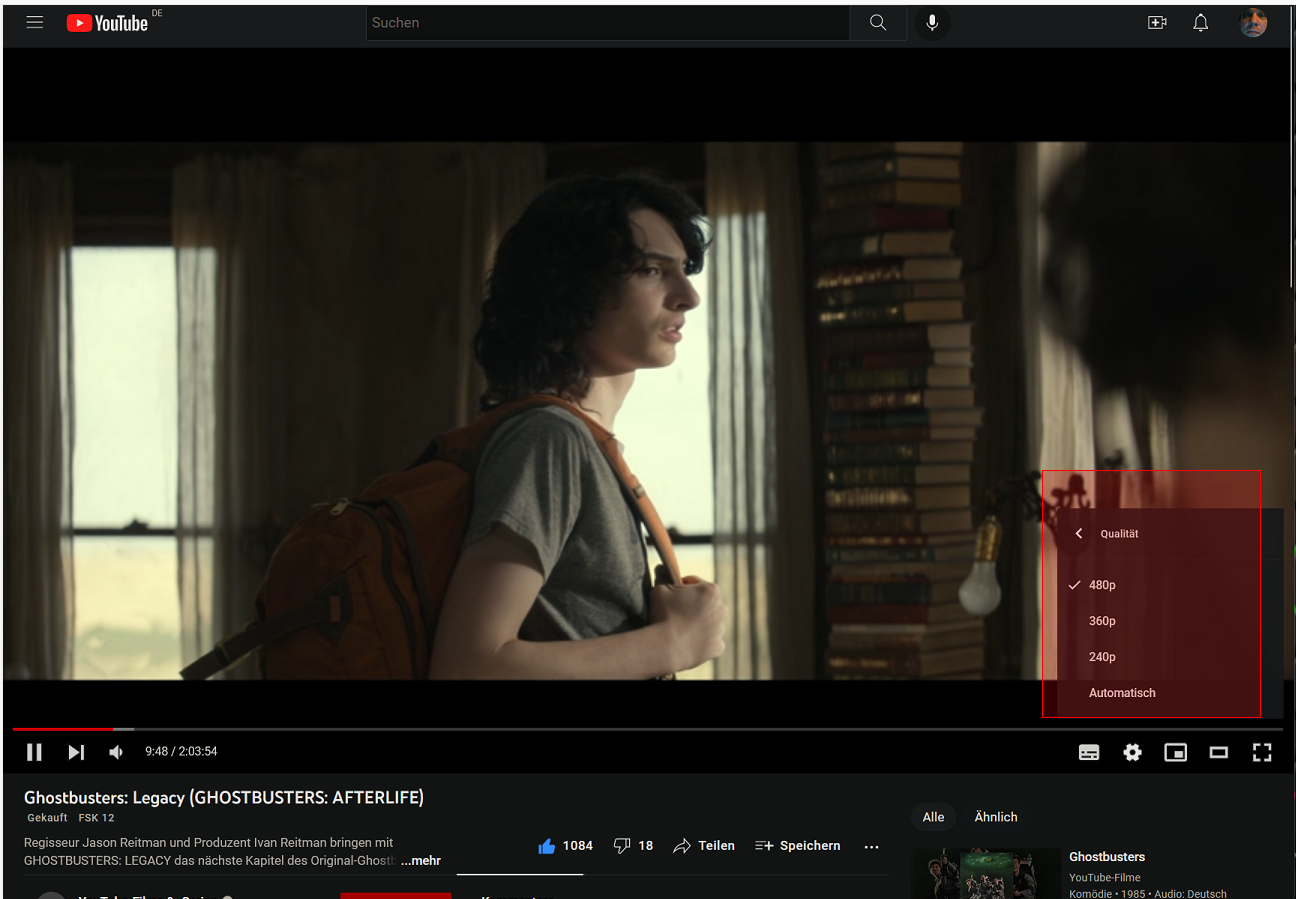Click the YouTube-Filme channel name
1296x899 pixels.
click(x=1105, y=878)
